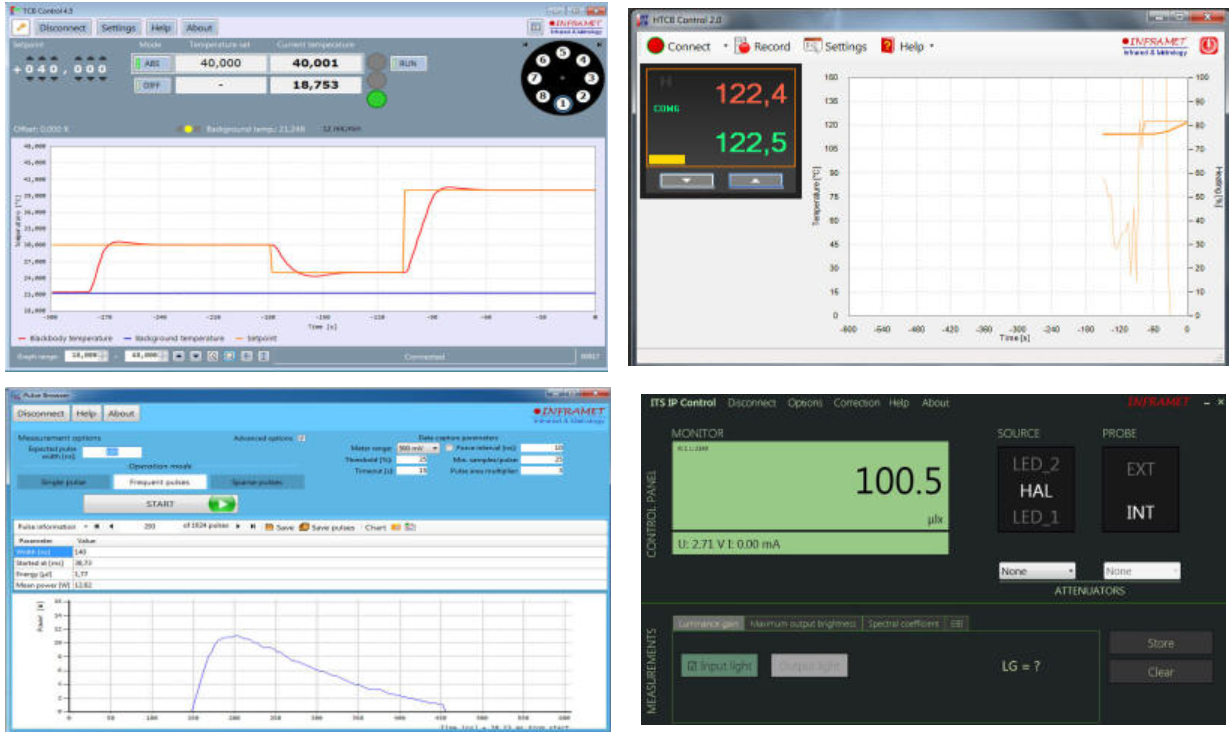
Task: Click the up arrow button under the temperature display
Action: click(754, 181)
